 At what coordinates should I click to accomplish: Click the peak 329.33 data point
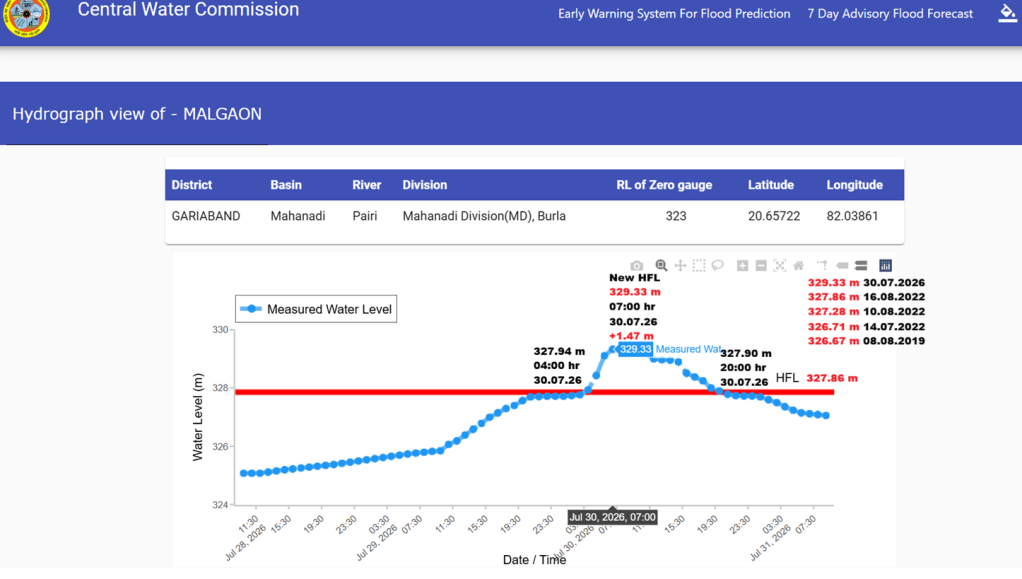pyautogui.click(x=613, y=349)
